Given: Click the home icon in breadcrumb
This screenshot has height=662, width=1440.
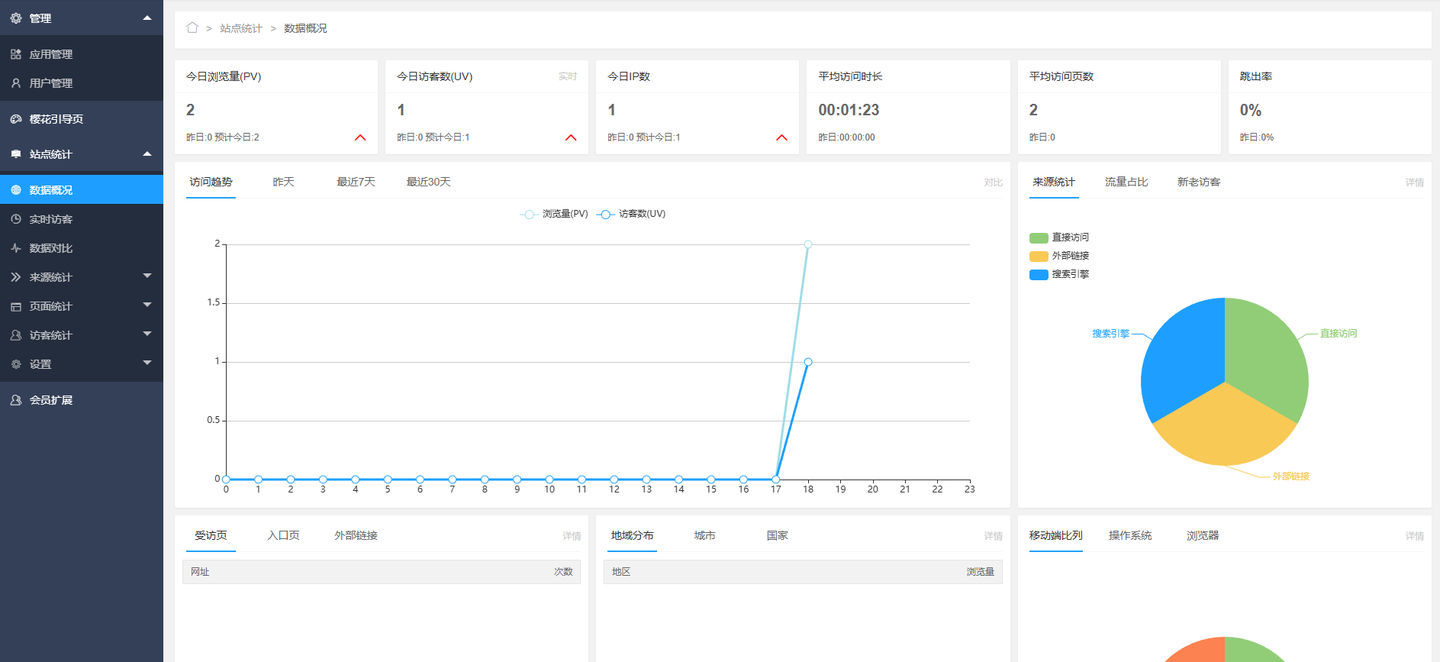Looking at the screenshot, I should pyautogui.click(x=192, y=28).
